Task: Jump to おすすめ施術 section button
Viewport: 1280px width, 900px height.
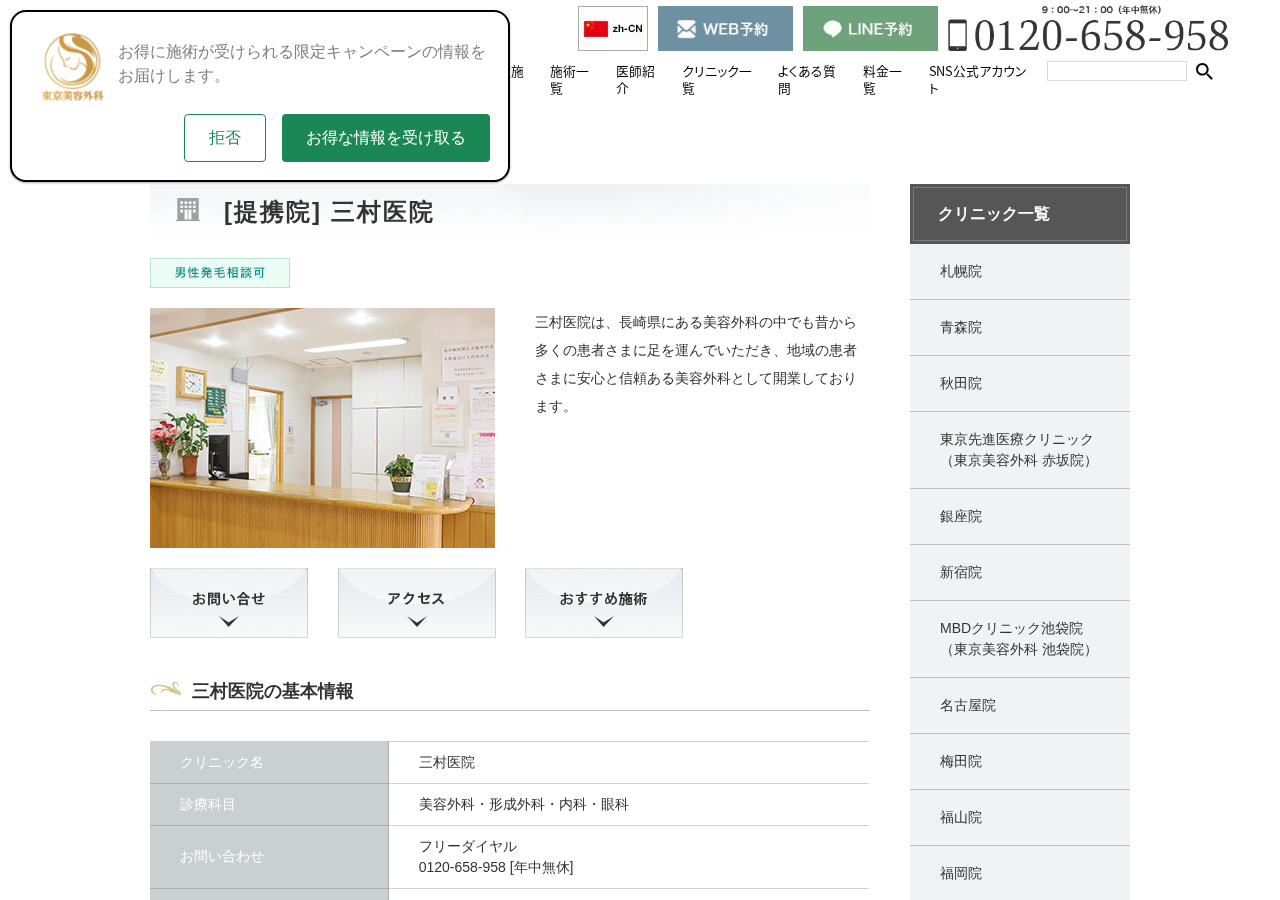Action: click(604, 603)
